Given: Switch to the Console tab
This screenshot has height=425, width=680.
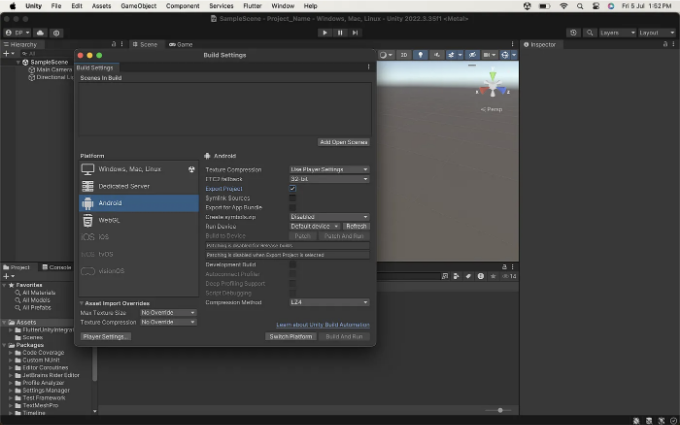Looking at the screenshot, I should (x=57, y=267).
